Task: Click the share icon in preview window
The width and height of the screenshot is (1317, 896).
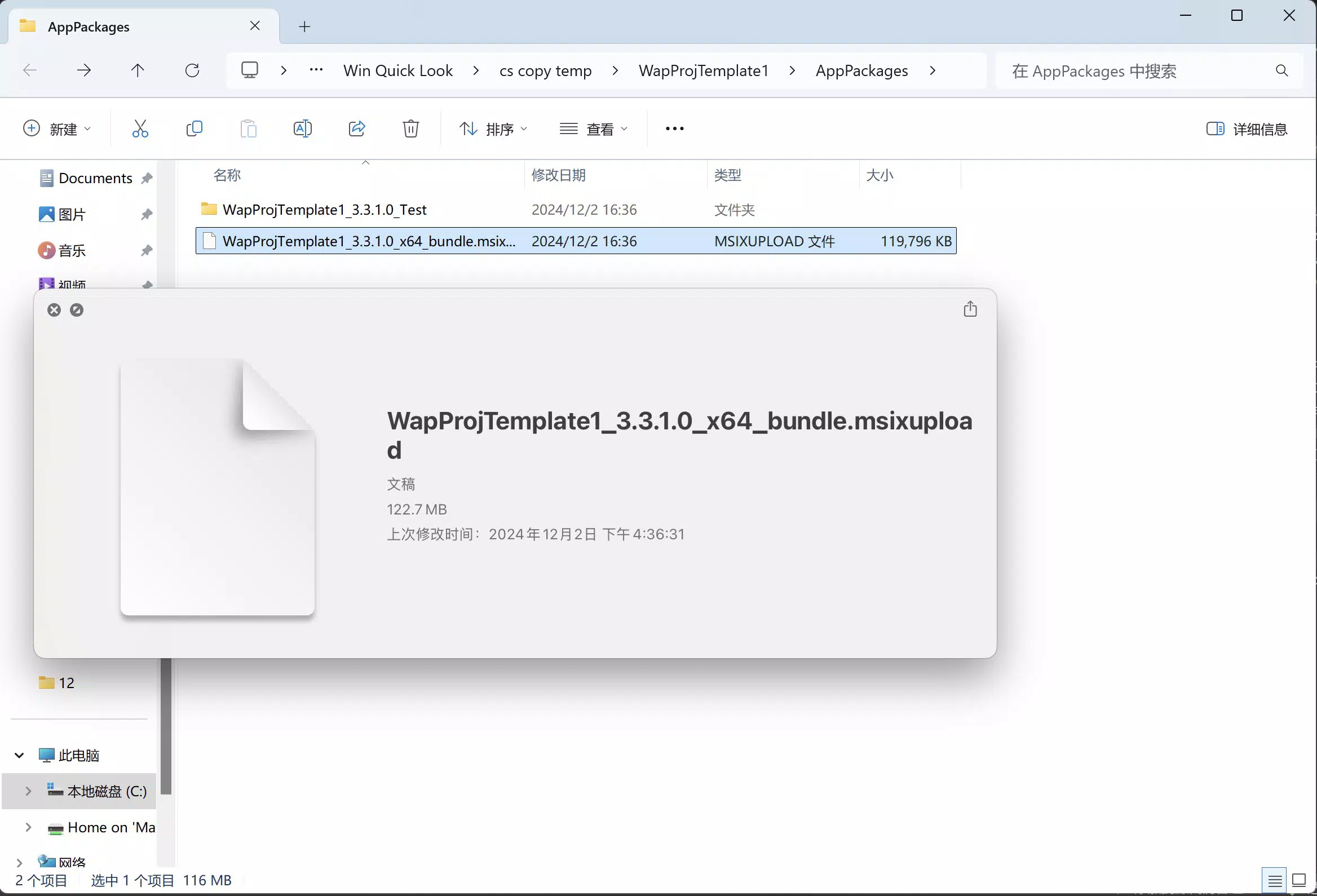Action: pos(970,309)
